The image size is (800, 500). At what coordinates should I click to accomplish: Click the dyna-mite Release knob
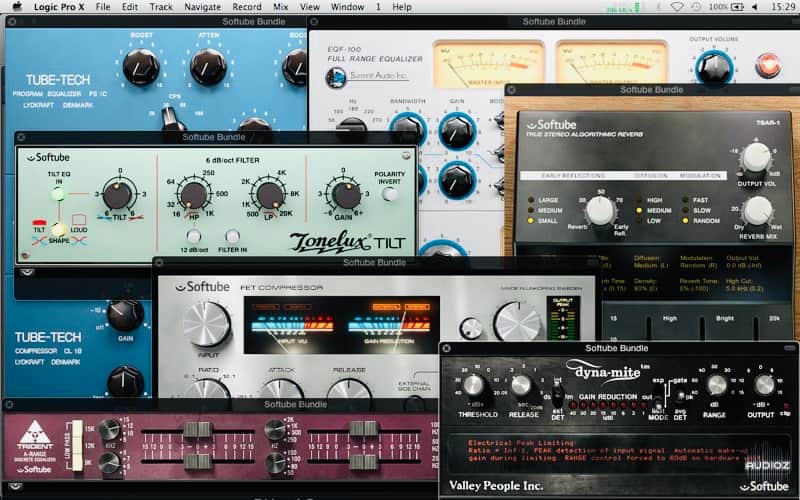coord(521,386)
